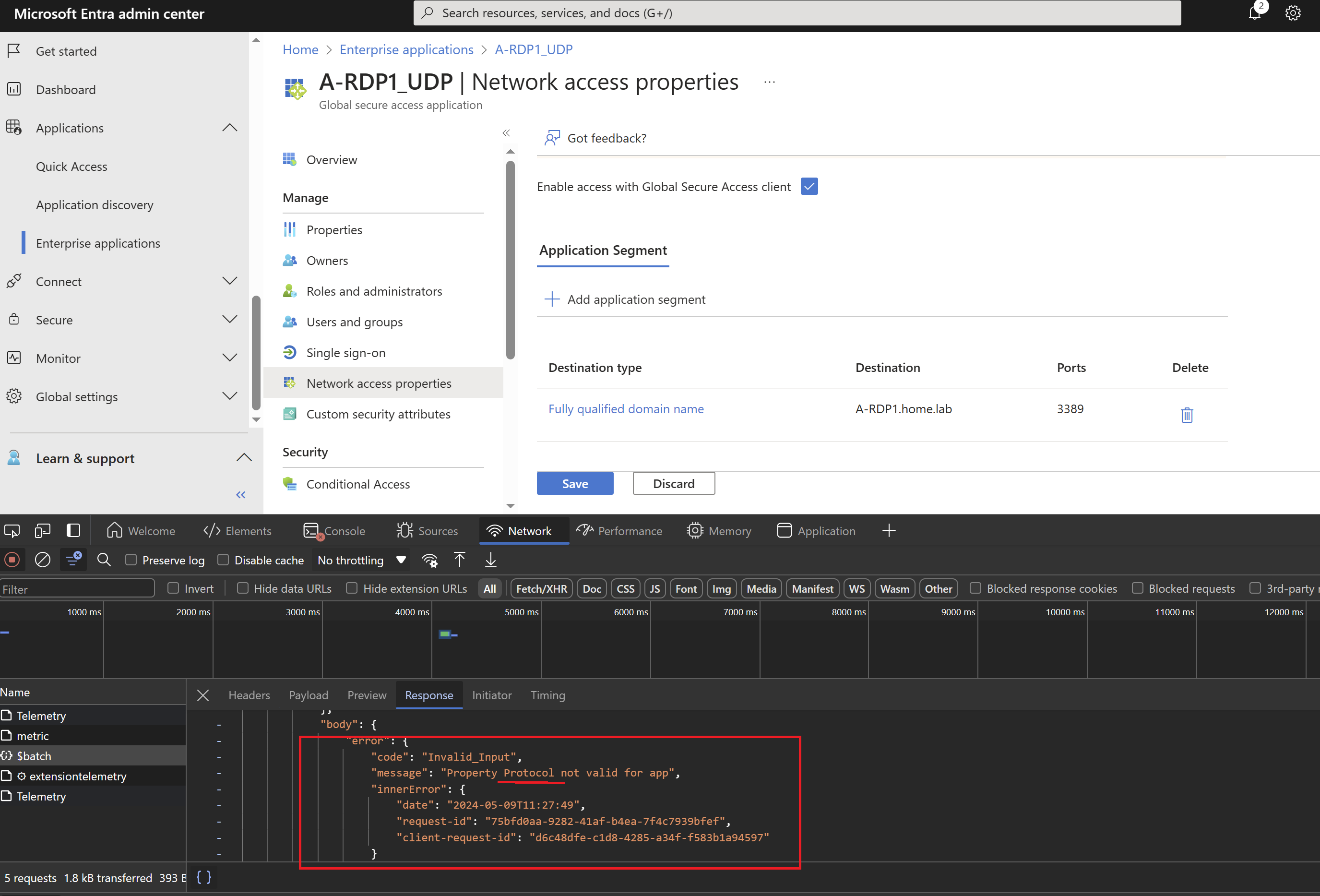Add a new DevTools tool tab
The height and width of the screenshot is (896, 1320).
click(889, 531)
